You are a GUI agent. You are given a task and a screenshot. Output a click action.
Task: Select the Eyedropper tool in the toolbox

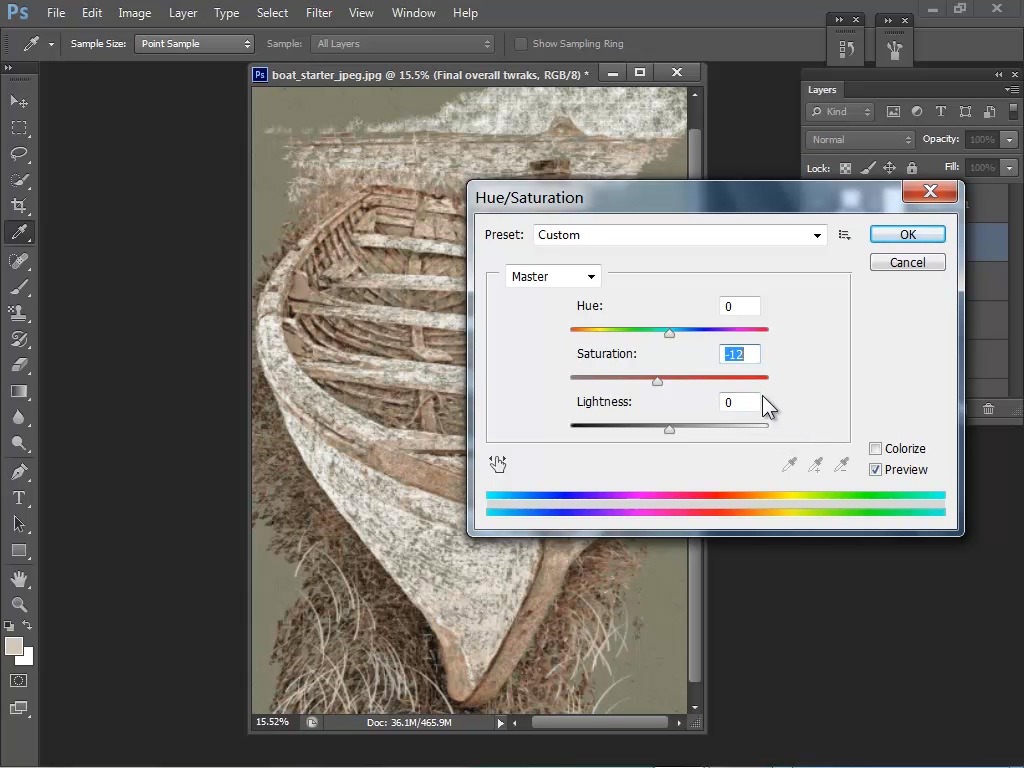(x=19, y=232)
